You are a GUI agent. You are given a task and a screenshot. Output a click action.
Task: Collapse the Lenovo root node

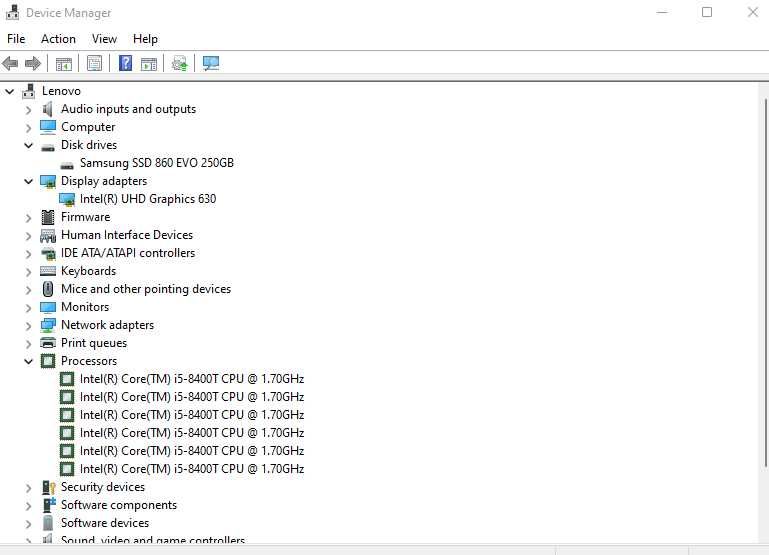pos(10,91)
